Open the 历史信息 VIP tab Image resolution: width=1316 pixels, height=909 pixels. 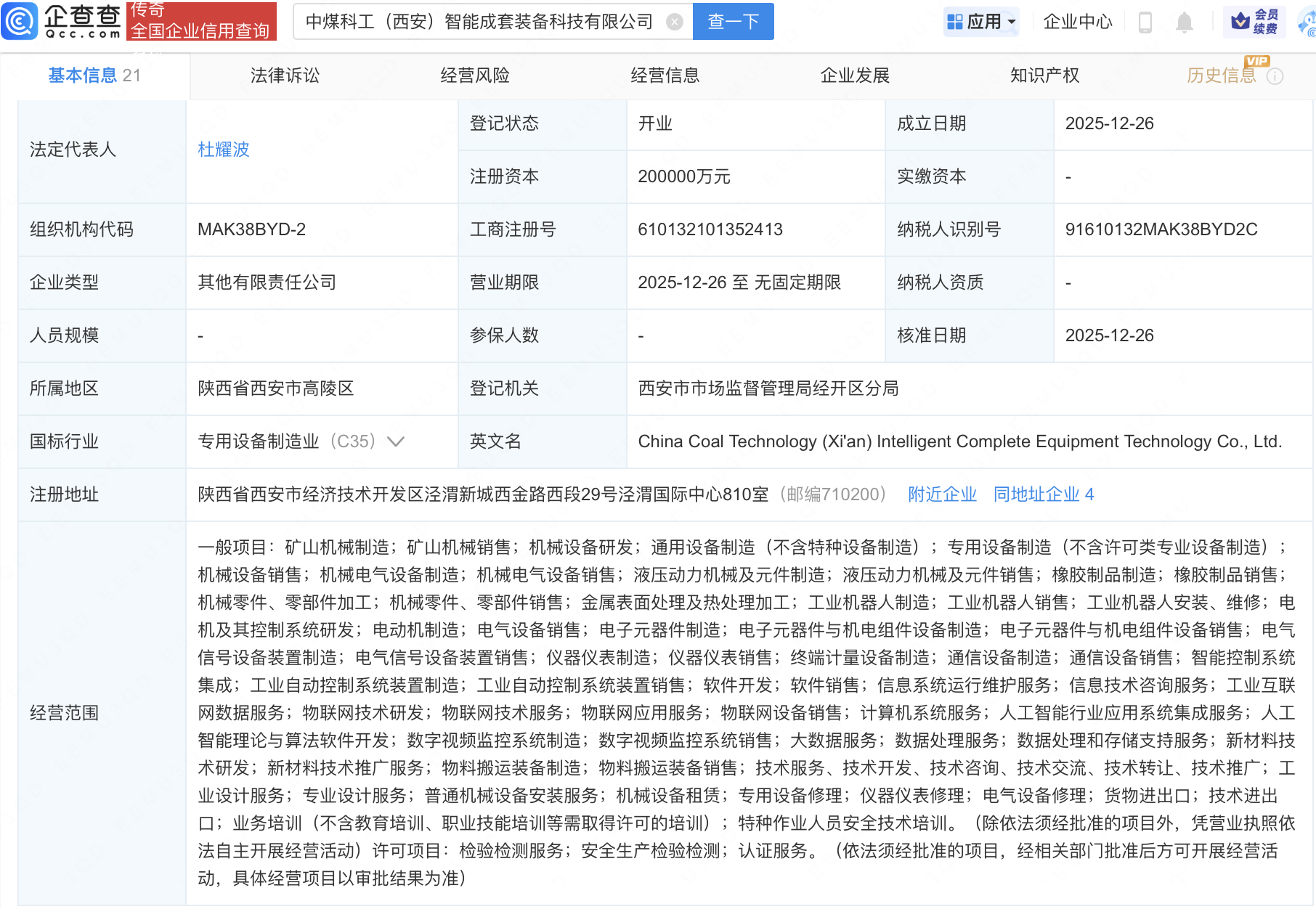[x=1221, y=76]
